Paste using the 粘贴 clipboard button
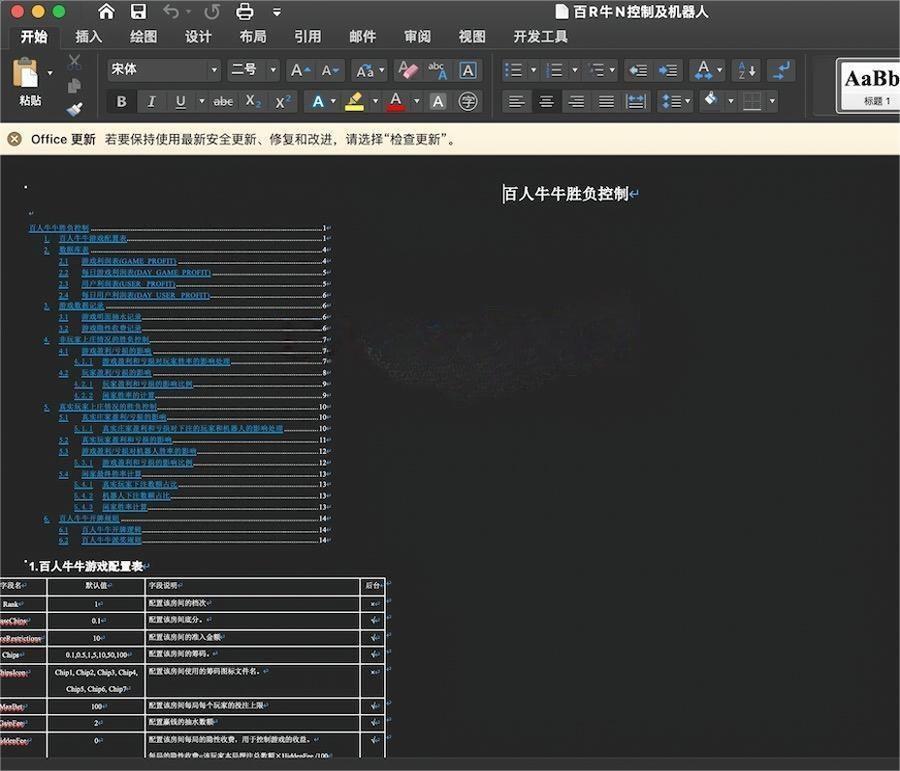Image resolution: width=900 pixels, height=771 pixels. pos(27,82)
